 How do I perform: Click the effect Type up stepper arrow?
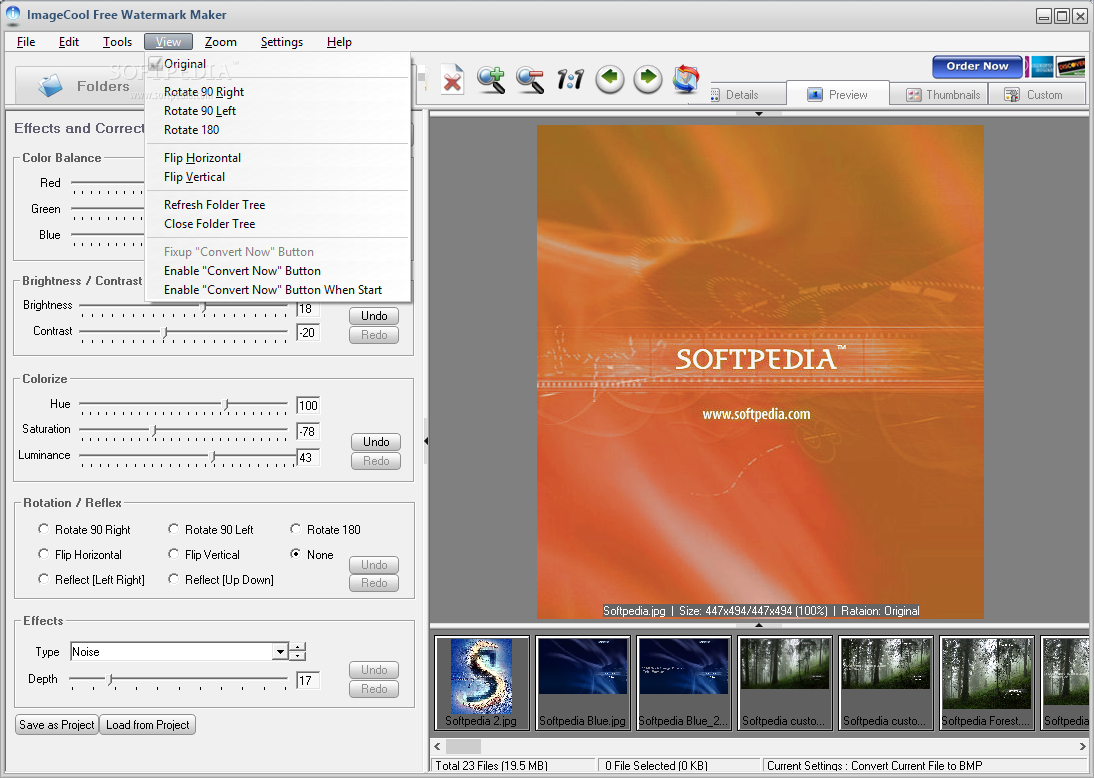click(x=298, y=647)
